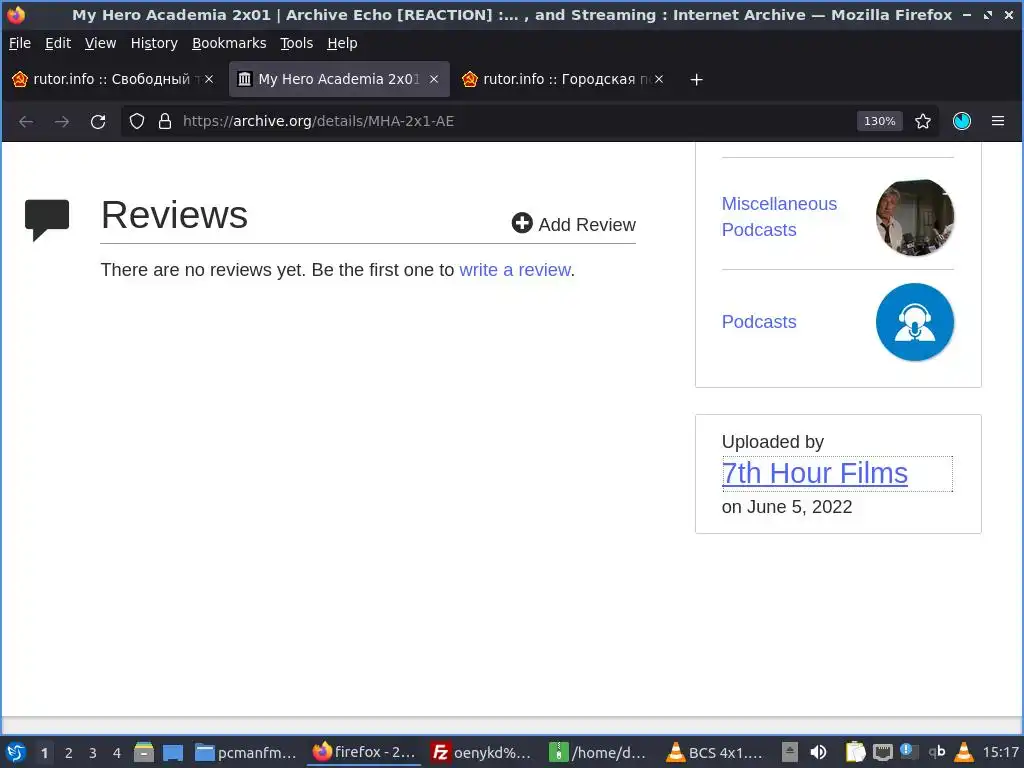Open the volume speaker tray icon
This screenshot has height=768, width=1024.
pyautogui.click(x=818, y=753)
